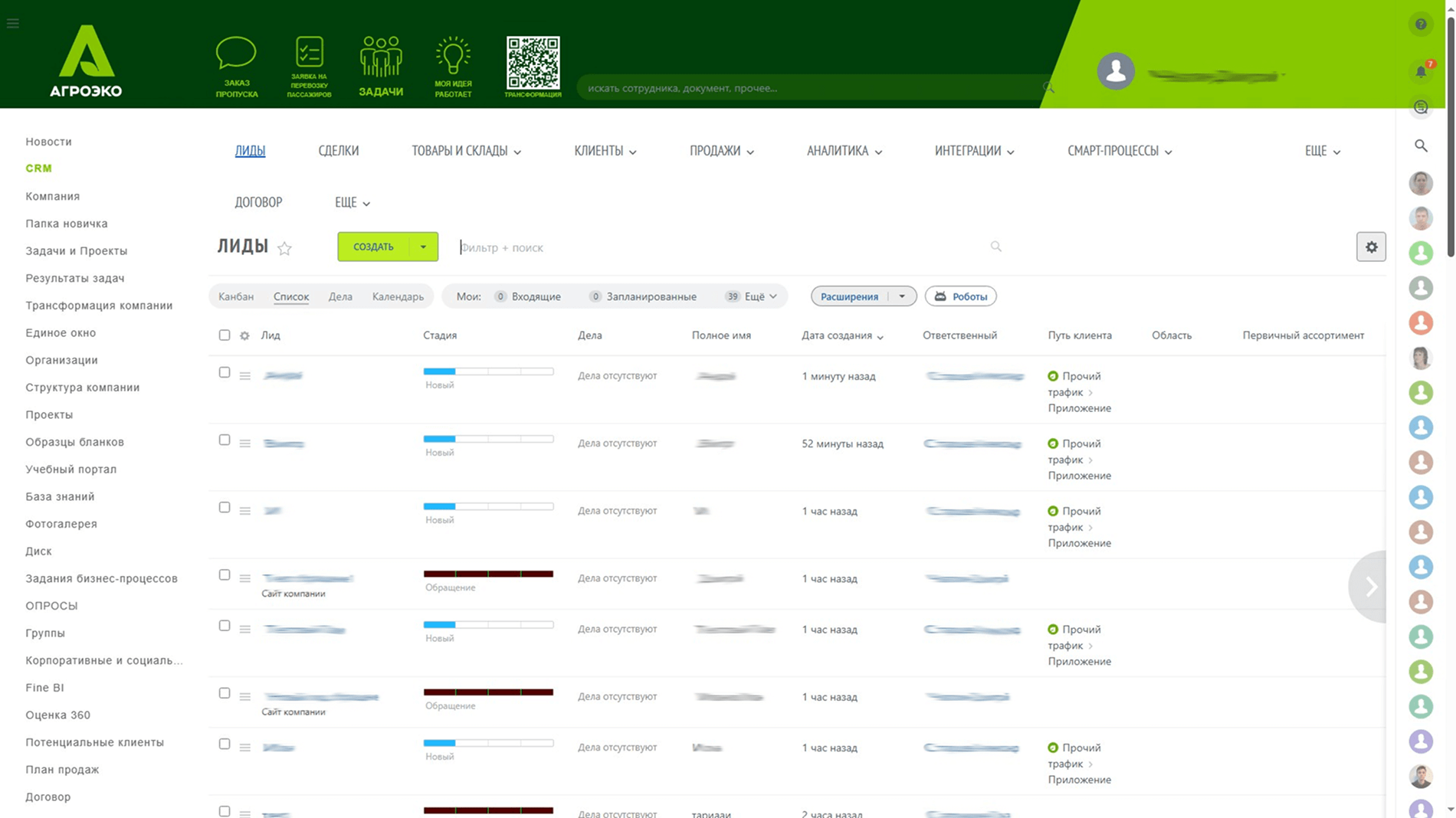Viewport: 1456px width, 818px height.
Task: Filter by Входящие counter
Action: pos(528,296)
